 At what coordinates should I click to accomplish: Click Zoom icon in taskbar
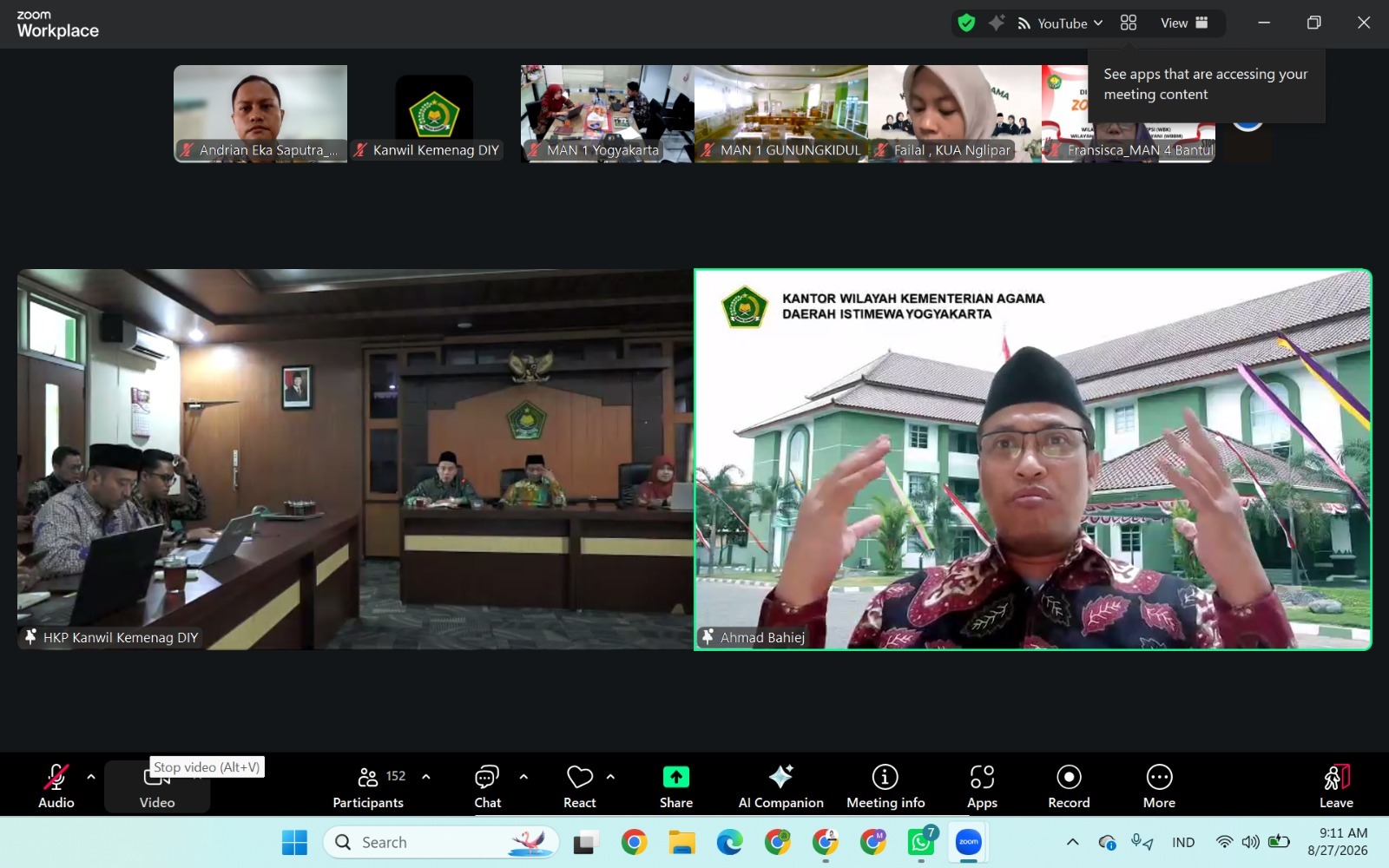(968, 842)
